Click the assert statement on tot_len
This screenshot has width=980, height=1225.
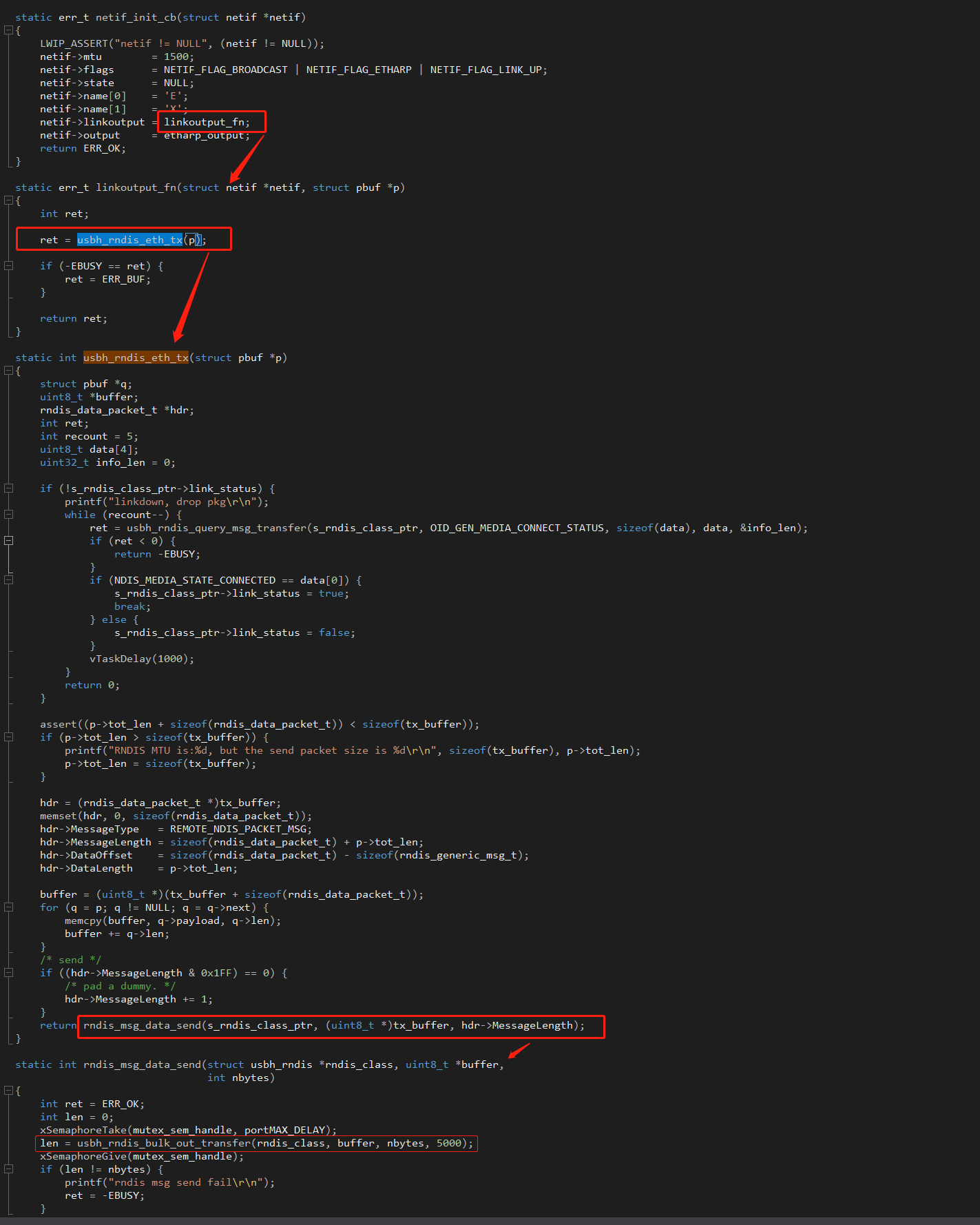(260, 724)
